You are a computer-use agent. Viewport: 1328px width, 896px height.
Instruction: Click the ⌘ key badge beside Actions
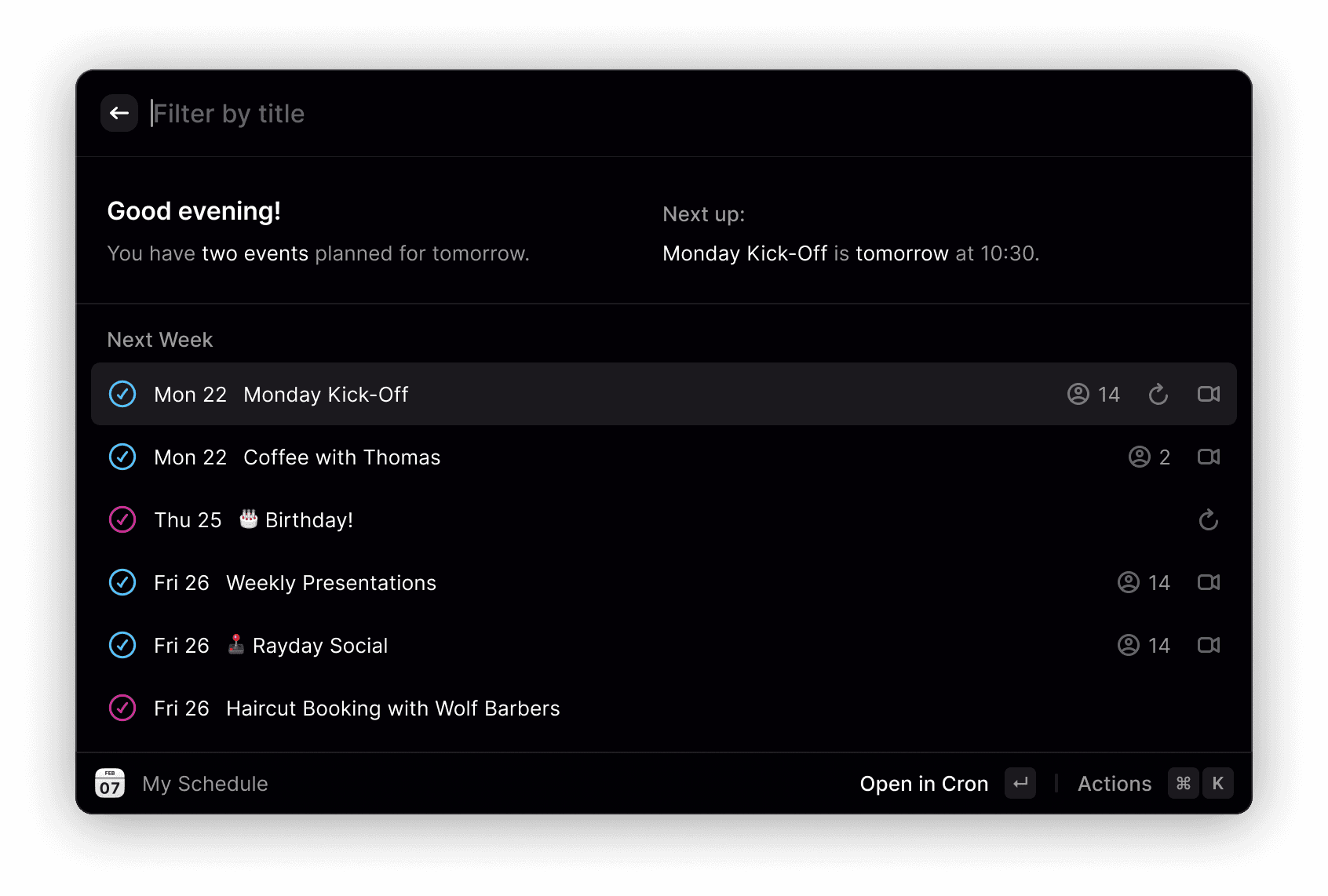tap(1183, 783)
